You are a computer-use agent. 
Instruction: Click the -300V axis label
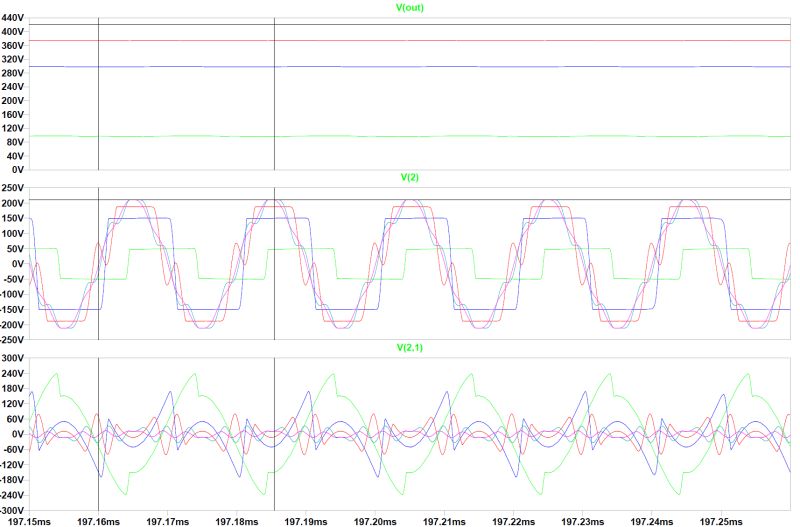point(12,510)
